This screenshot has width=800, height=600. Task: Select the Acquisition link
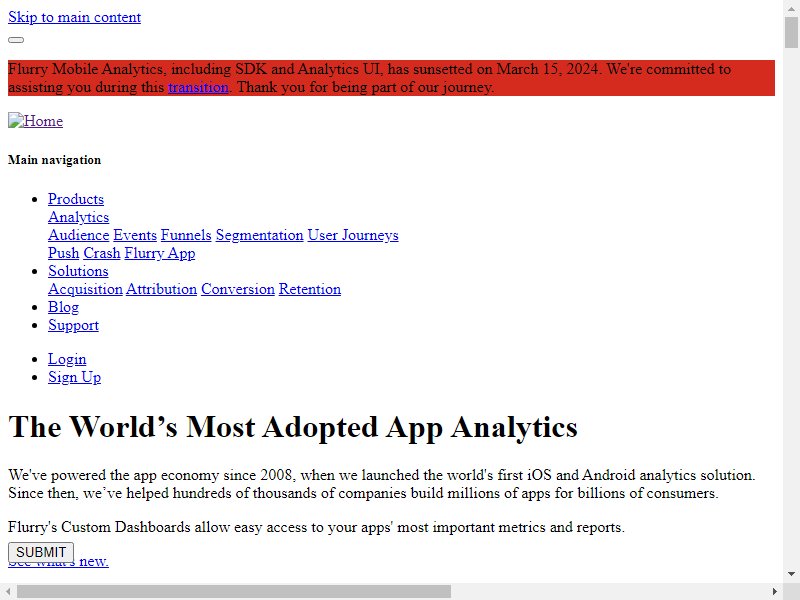pos(85,289)
